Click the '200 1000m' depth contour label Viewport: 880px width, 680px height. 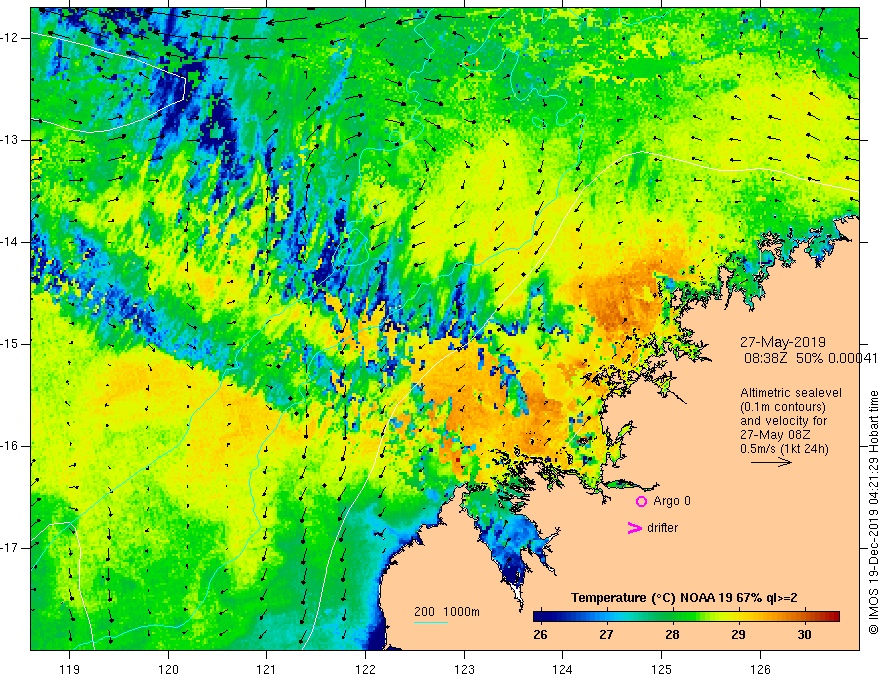(x=447, y=612)
